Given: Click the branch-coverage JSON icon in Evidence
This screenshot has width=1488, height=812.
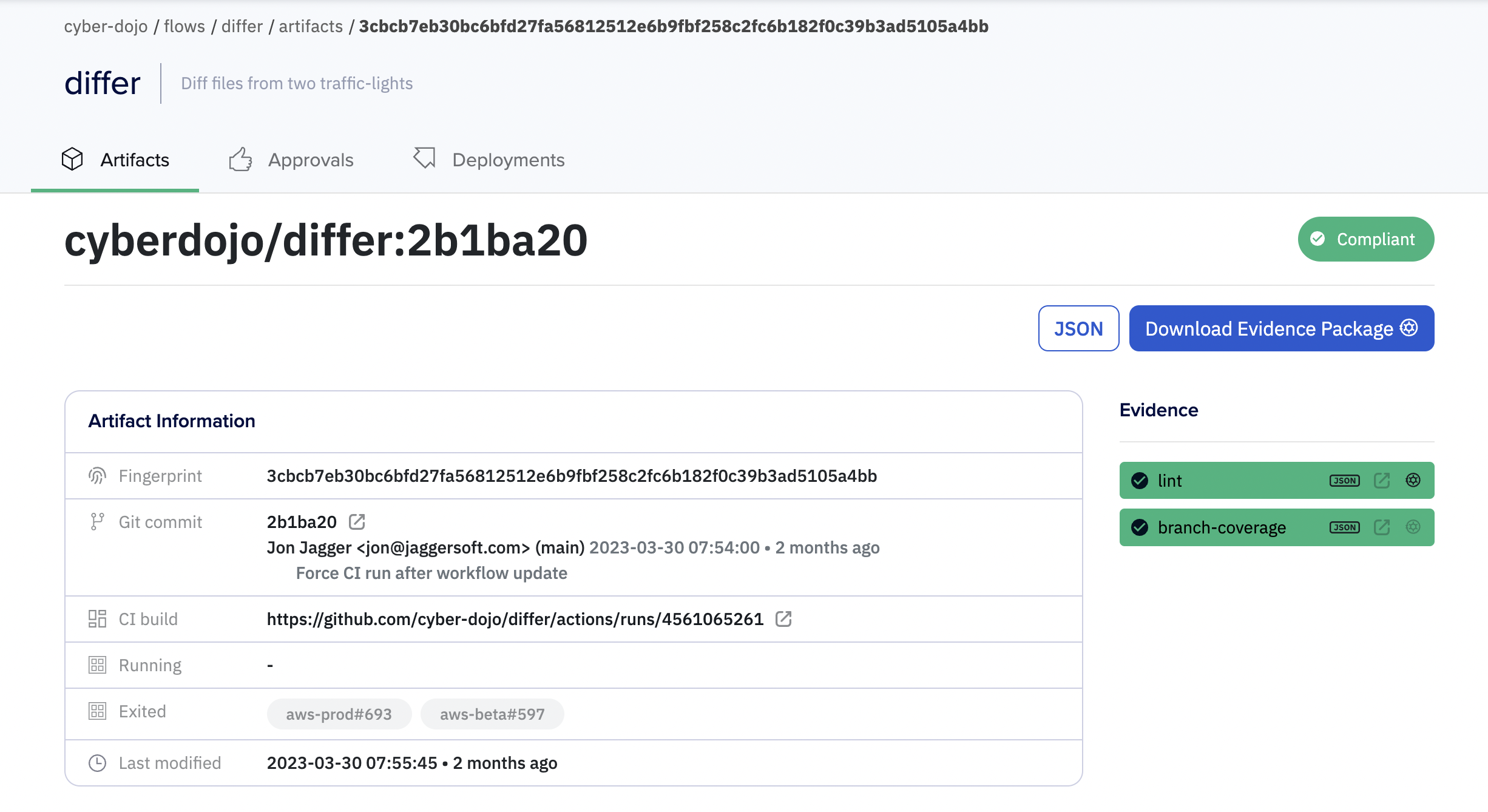Looking at the screenshot, I should point(1343,527).
